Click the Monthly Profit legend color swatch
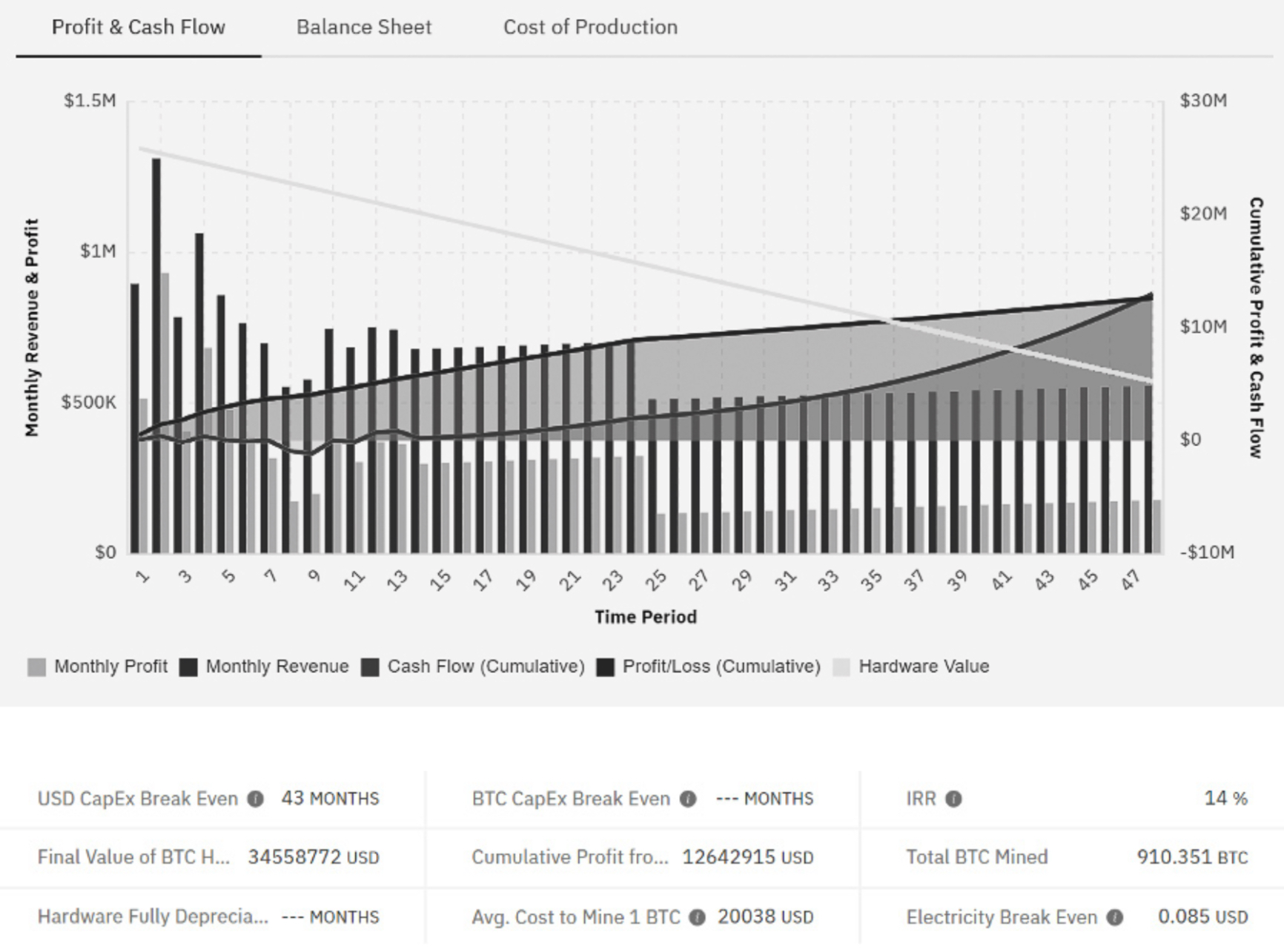 (x=36, y=667)
